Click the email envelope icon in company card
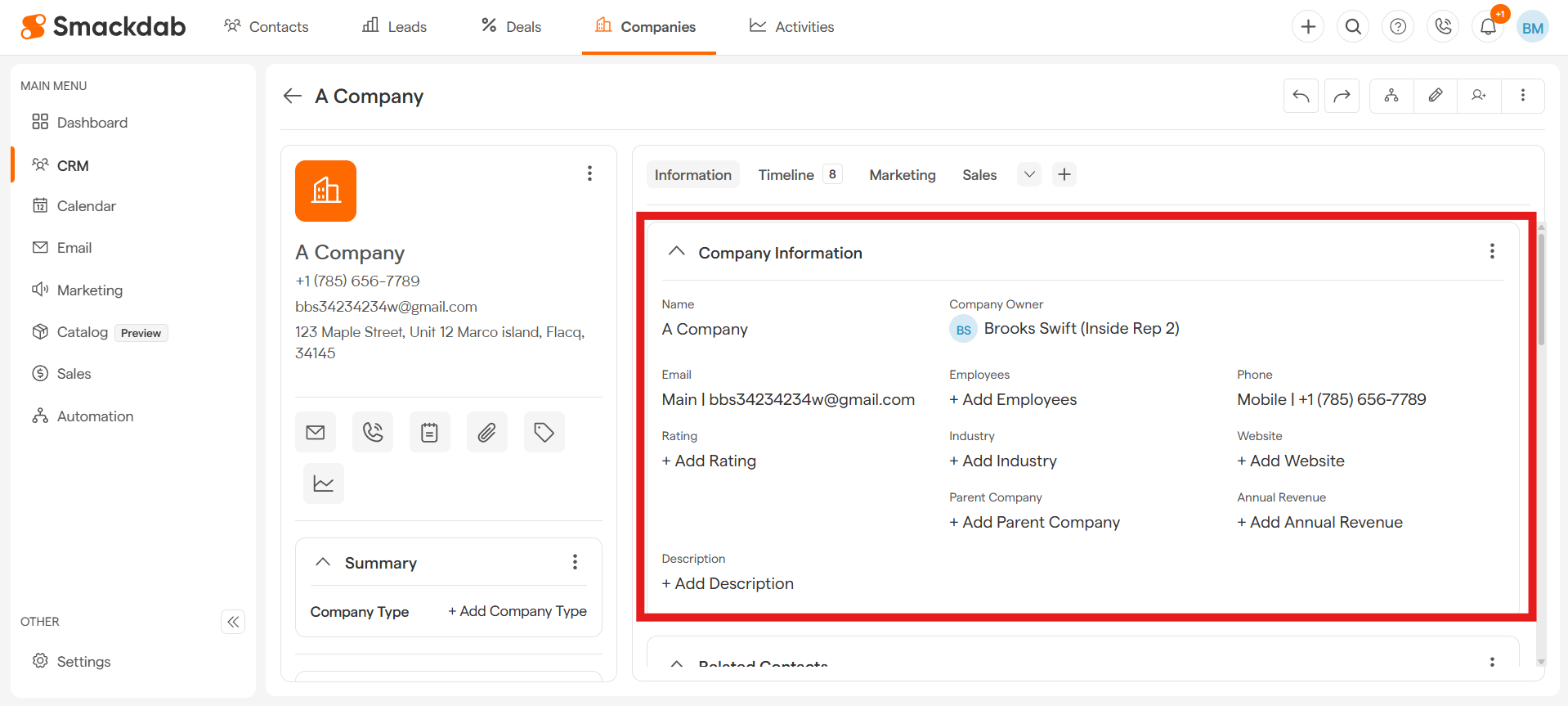The height and width of the screenshot is (706, 1568). coord(316,432)
